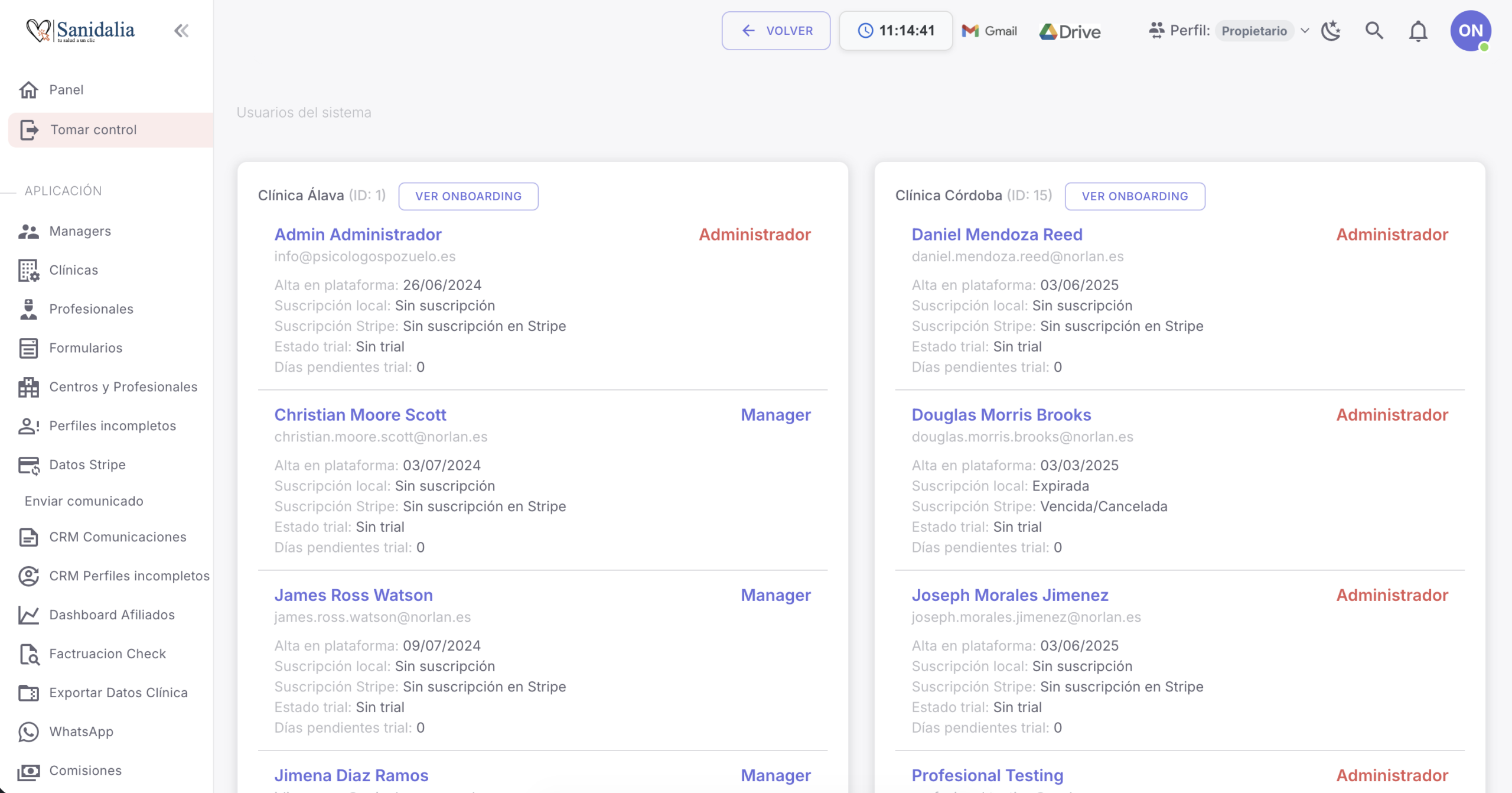
Task: Click the VOLVER back button
Action: (x=776, y=31)
